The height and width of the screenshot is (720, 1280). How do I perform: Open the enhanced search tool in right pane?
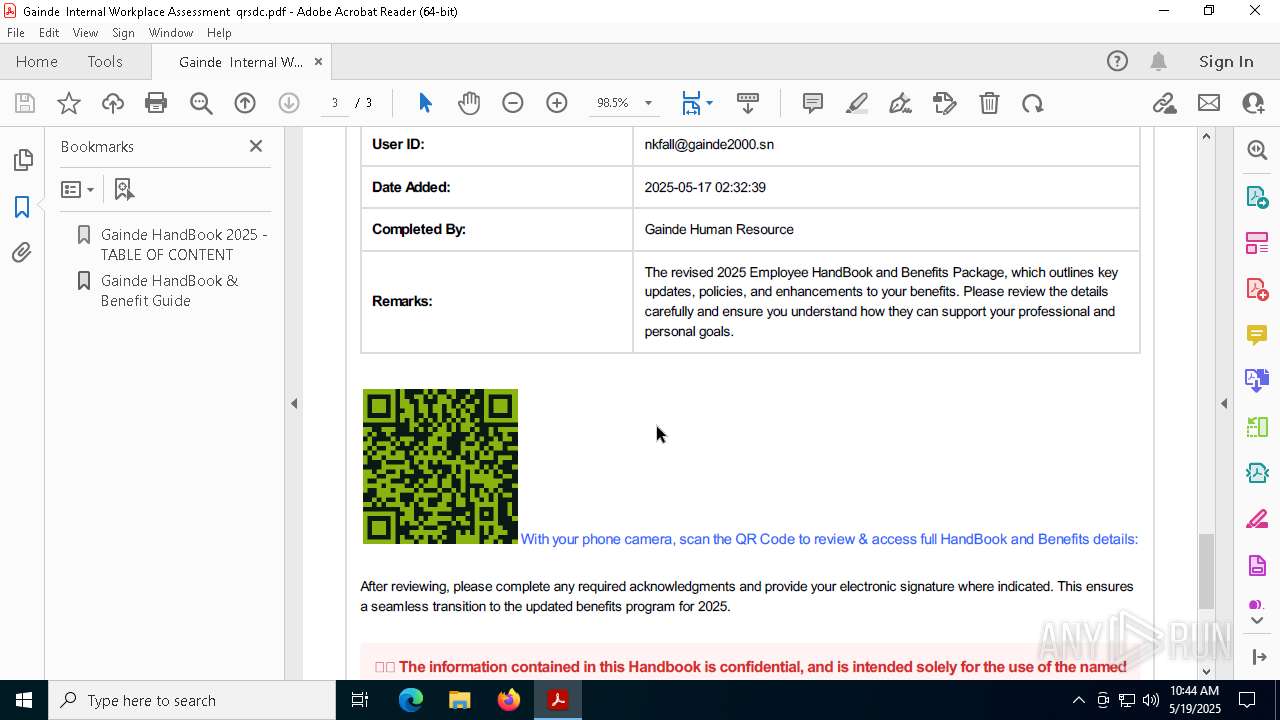[x=1257, y=150]
